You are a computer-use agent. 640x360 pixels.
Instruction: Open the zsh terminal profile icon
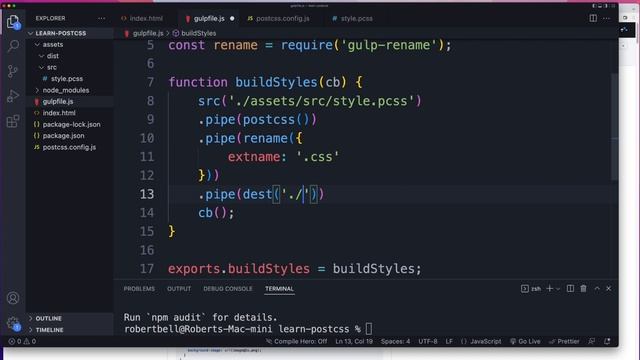click(531, 289)
